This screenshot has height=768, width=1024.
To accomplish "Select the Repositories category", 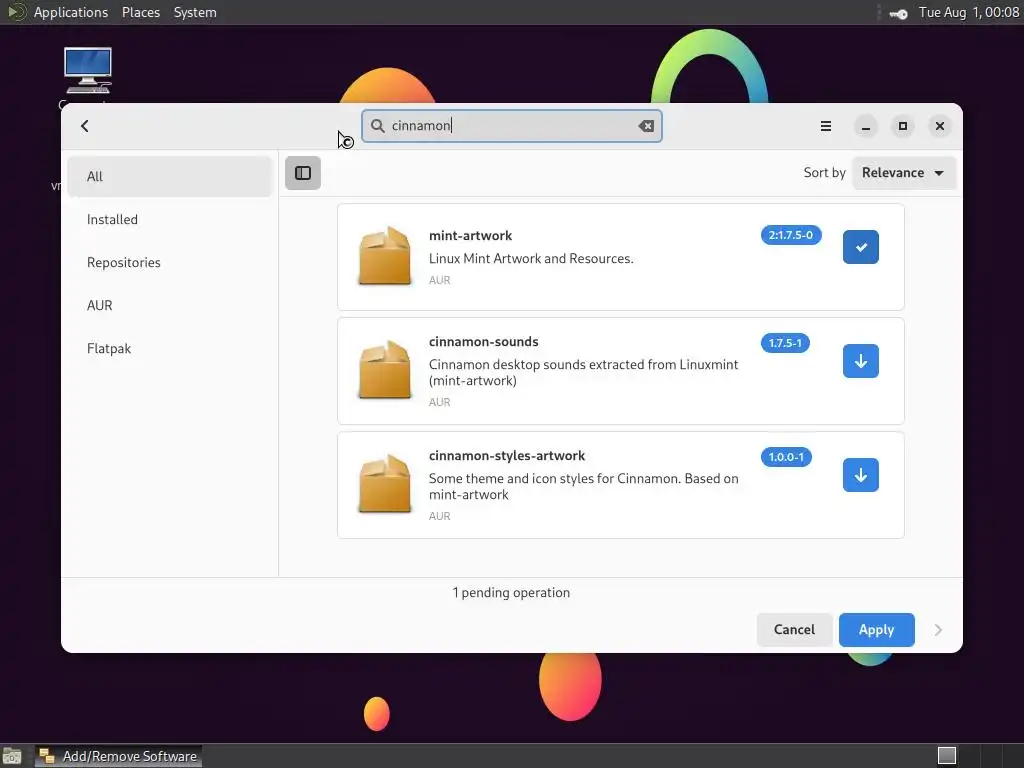I will (169, 263).
